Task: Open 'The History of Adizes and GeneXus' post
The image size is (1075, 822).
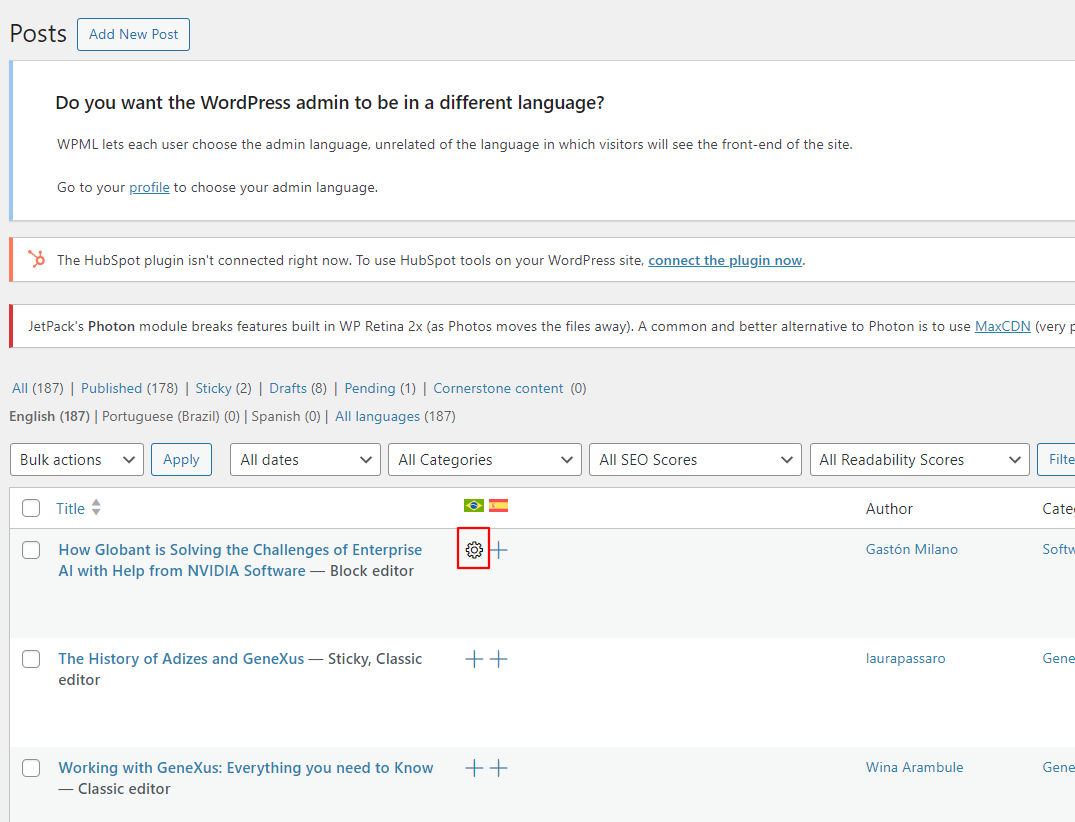Action: pos(181,659)
